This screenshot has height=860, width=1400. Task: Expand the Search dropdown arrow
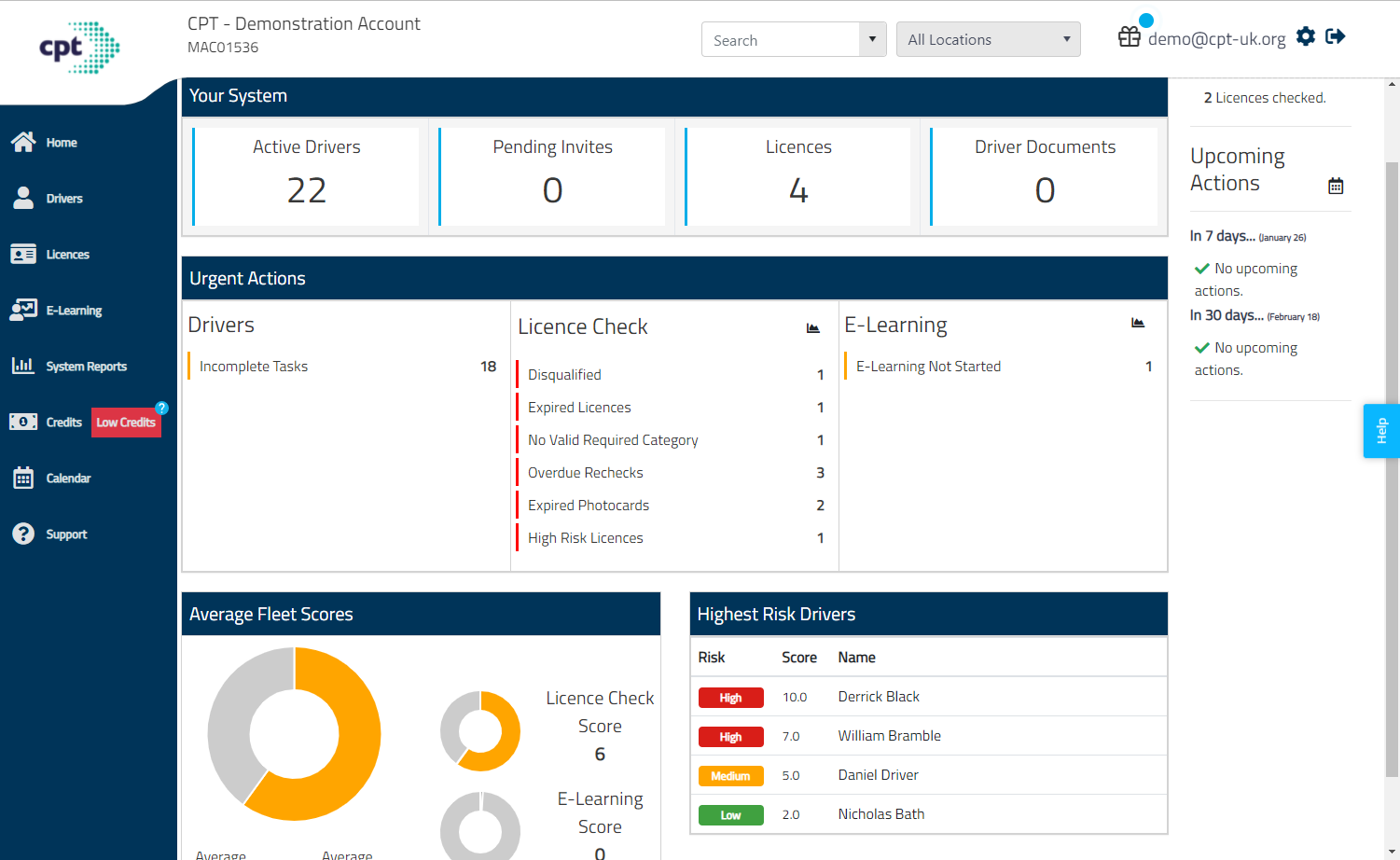tap(872, 39)
